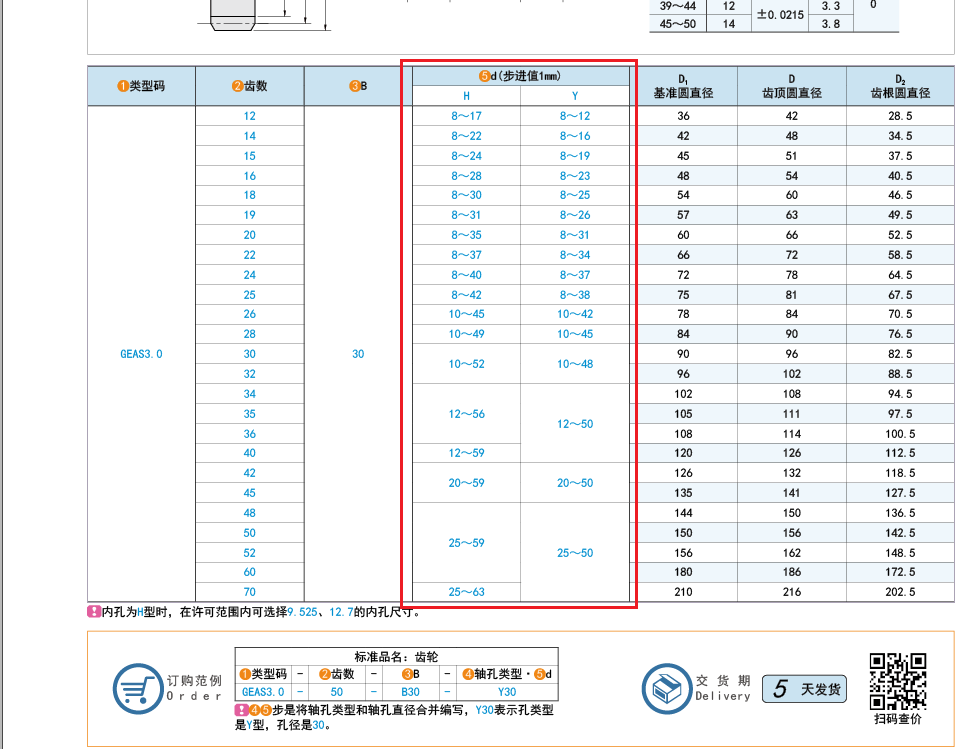Viewport: 975px width, 749px height.
Task: Click the orange number 2 badge beside 齿数 in table header
Action: [x=238, y=86]
